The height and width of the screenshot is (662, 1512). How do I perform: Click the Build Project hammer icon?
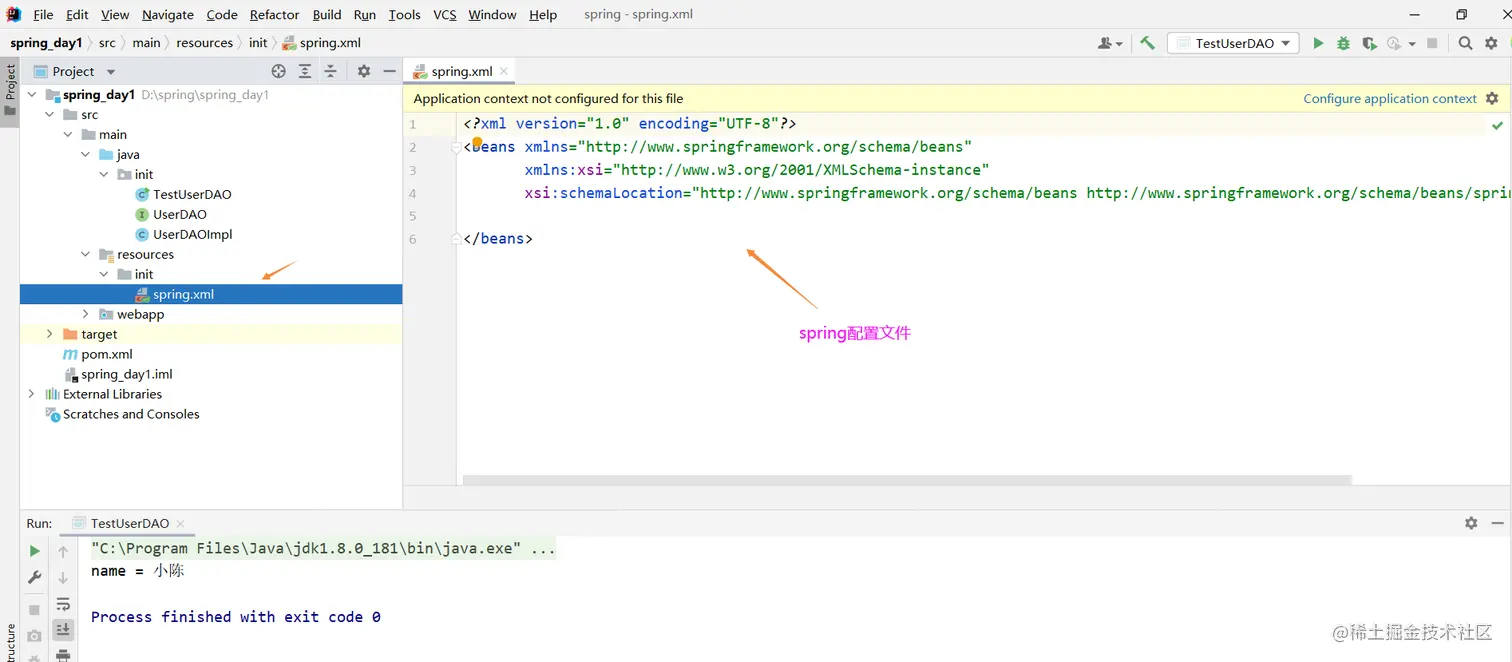[x=1147, y=43]
